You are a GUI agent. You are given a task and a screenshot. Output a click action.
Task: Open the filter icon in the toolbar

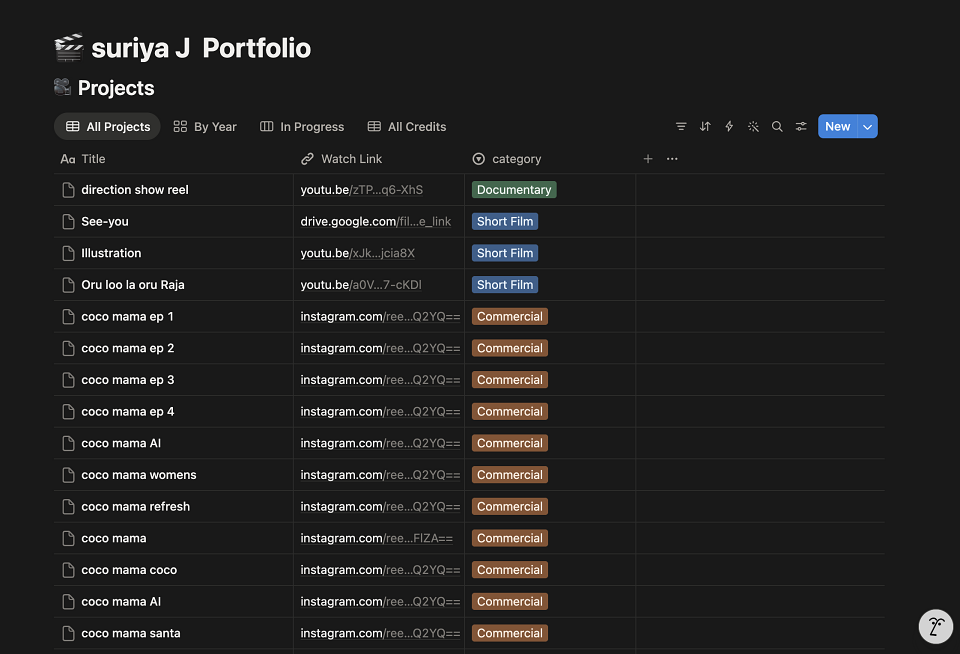pyautogui.click(x=681, y=127)
